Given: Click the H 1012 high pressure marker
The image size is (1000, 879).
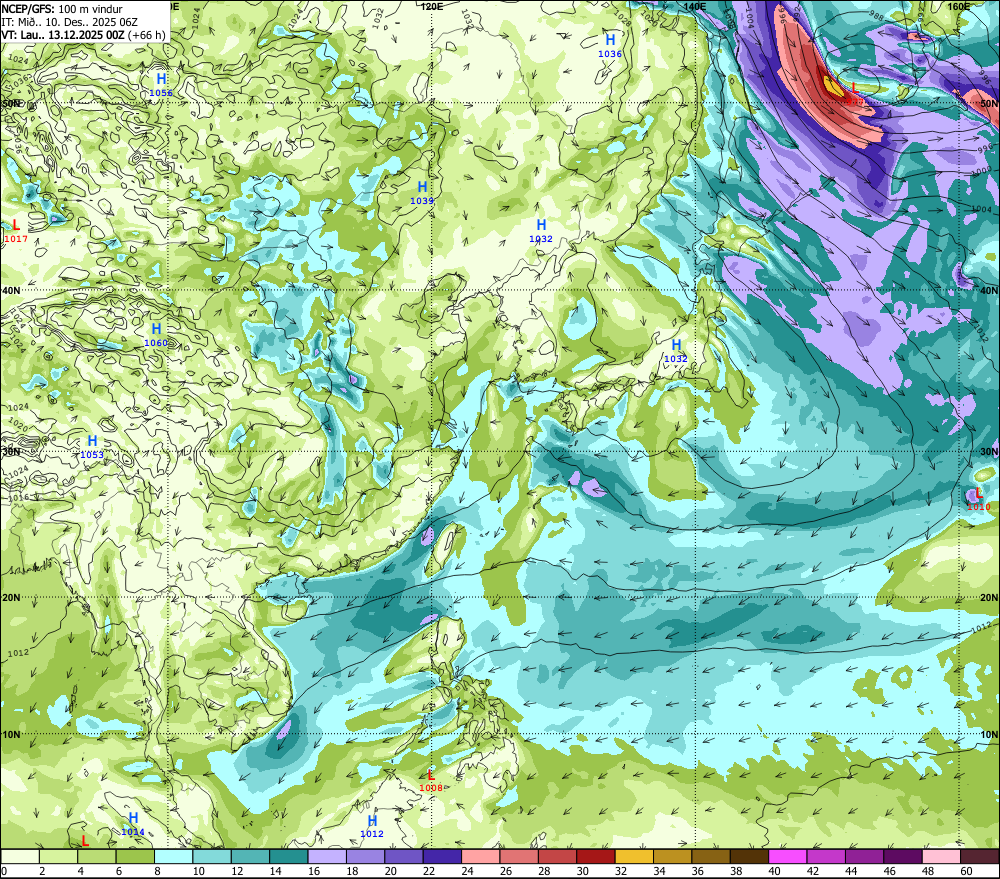Looking at the screenshot, I should click(372, 826).
